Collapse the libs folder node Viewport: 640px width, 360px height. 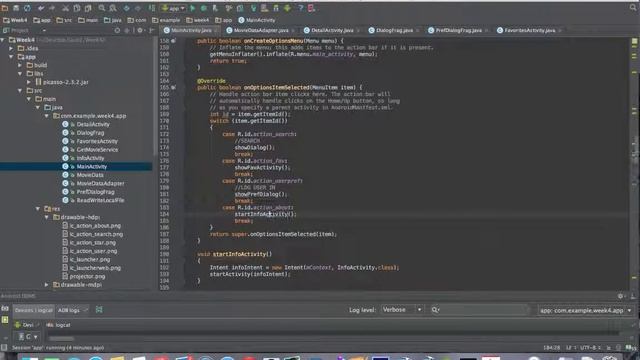coord(20,73)
